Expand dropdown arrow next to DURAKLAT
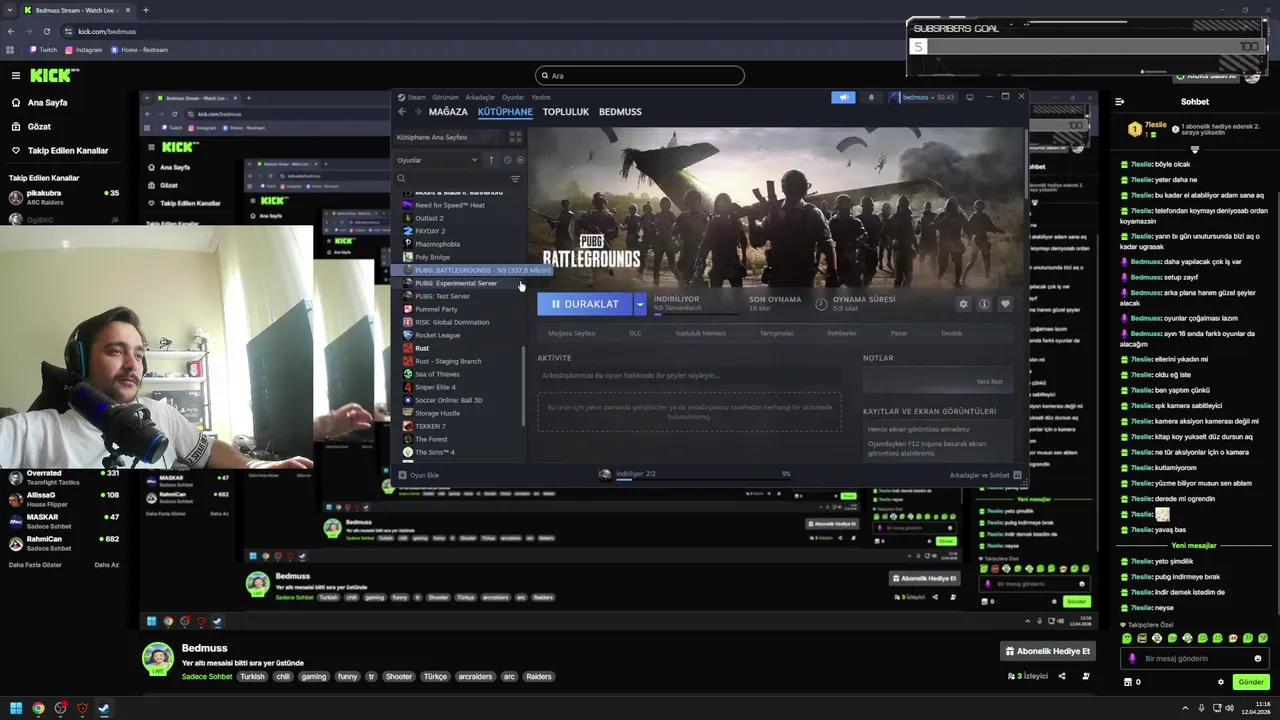The height and width of the screenshot is (720, 1280). coord(640,304)
